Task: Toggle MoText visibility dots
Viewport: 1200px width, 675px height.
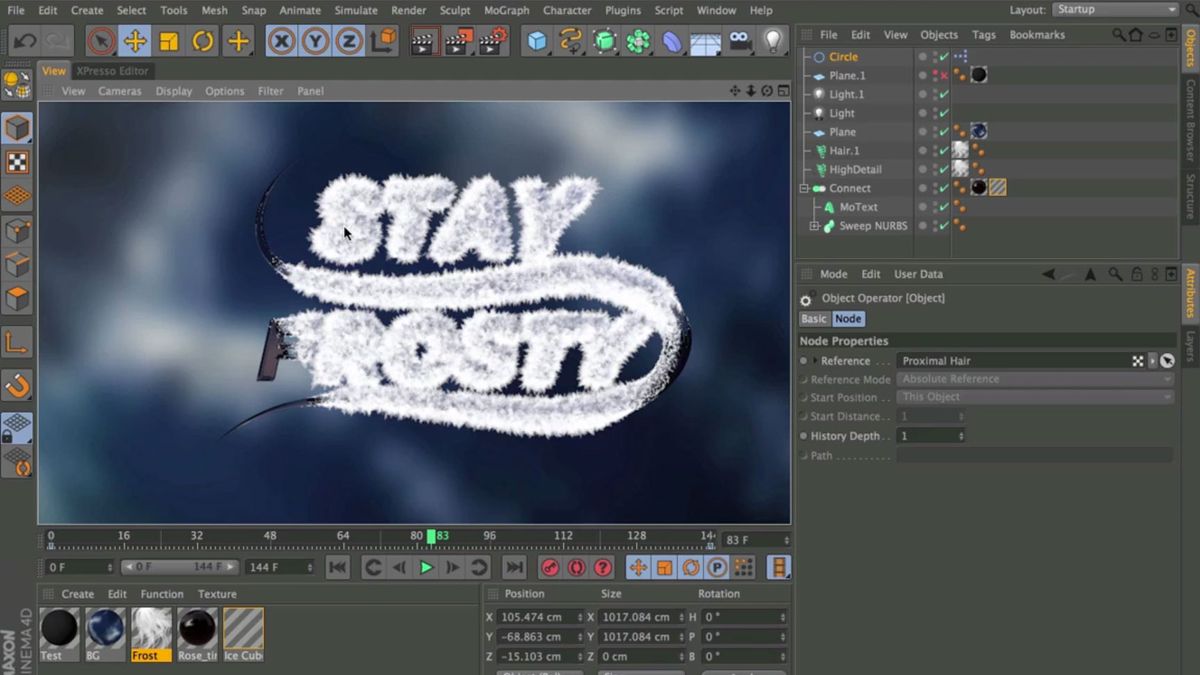Action: [935, 207]
